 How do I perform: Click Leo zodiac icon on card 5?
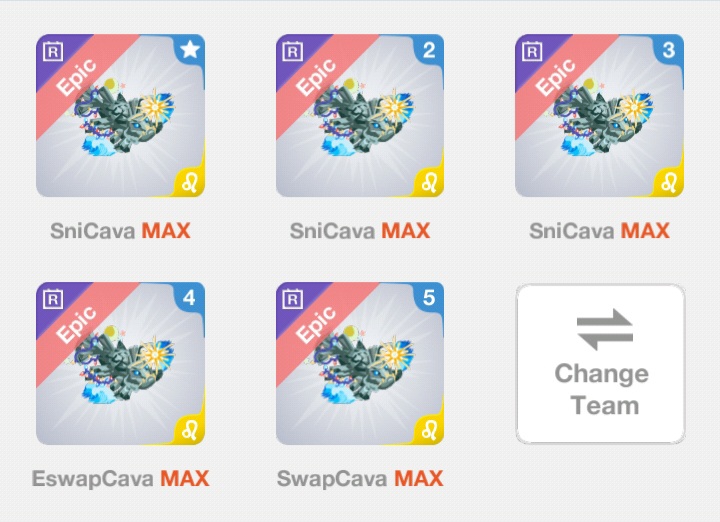pyautogui.click(x=429, y=430)
